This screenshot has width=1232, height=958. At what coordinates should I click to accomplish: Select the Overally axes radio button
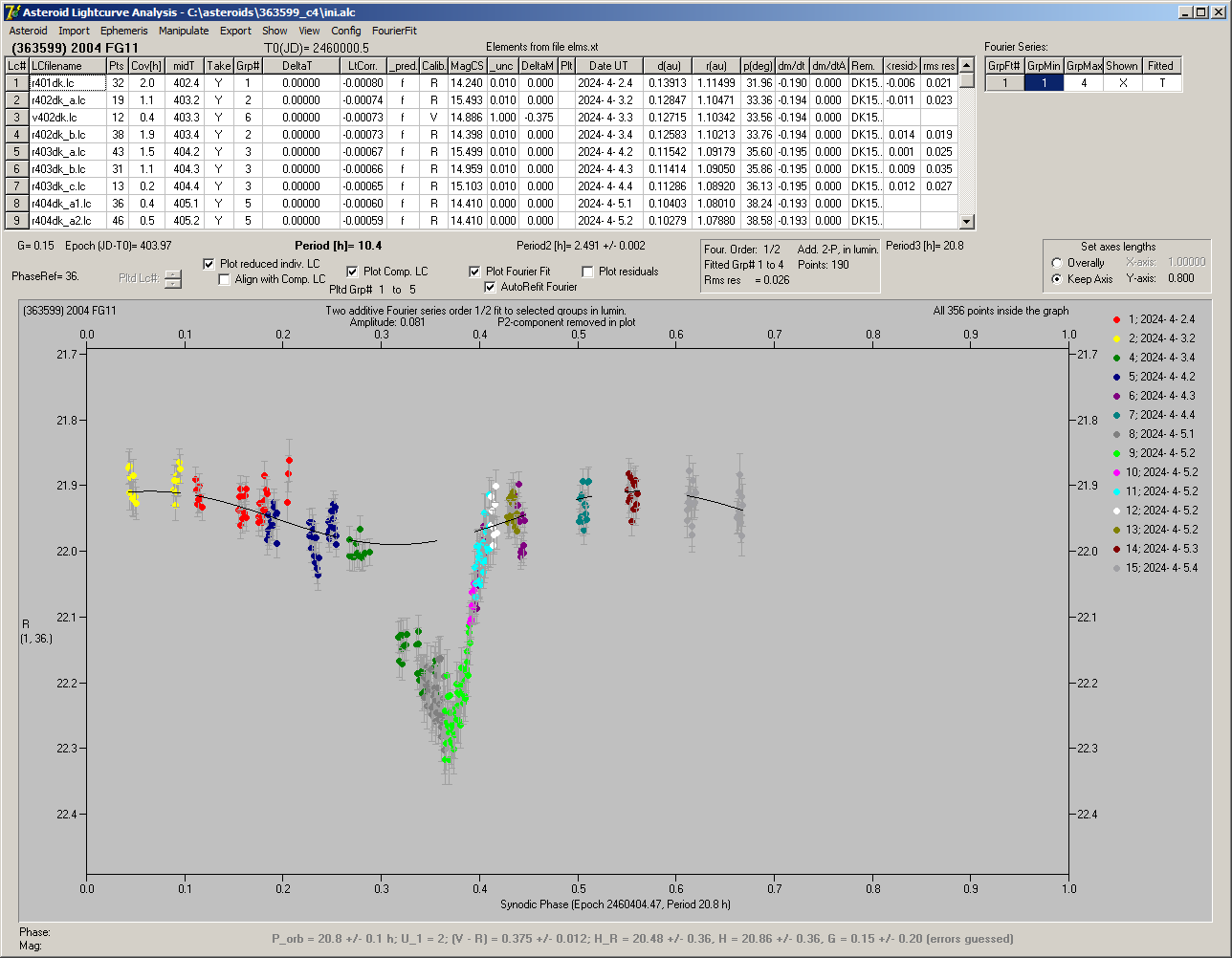[x=1057, y=263]
